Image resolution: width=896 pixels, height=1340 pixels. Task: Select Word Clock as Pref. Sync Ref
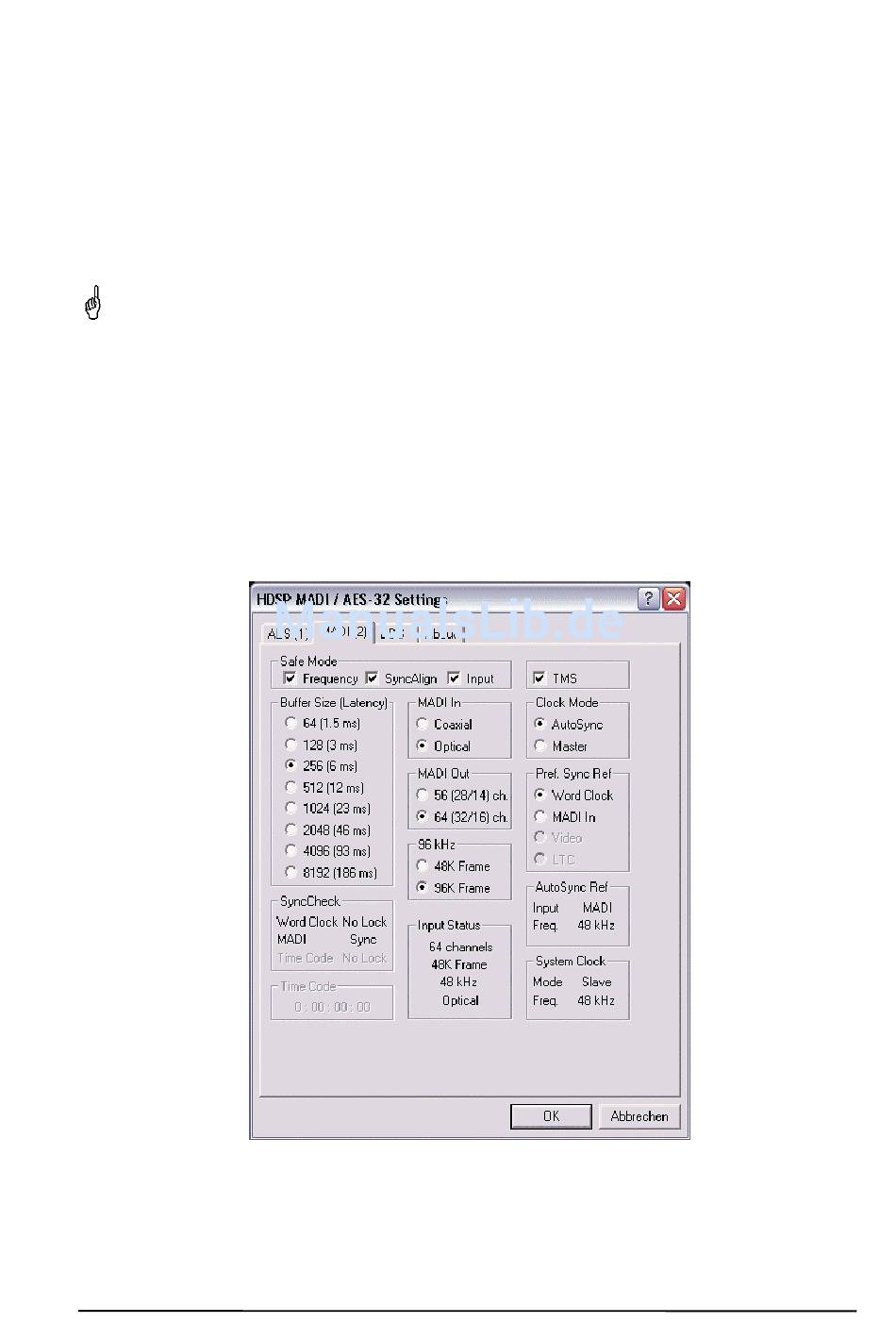[539, 795]
